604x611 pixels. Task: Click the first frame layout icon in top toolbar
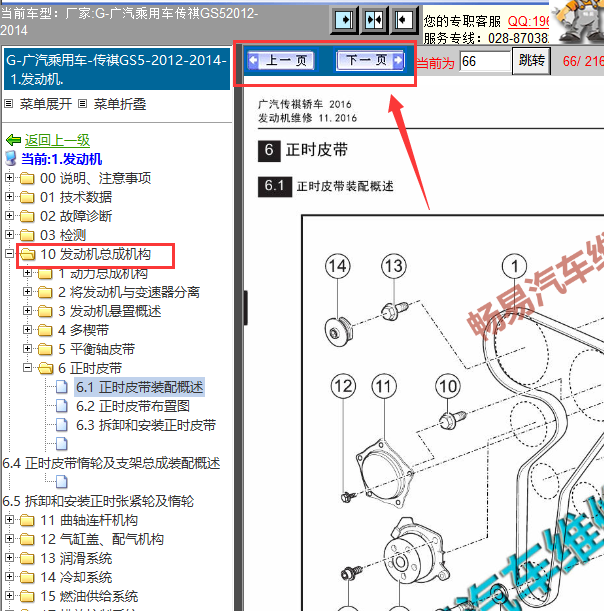click(x=343, y=20)
